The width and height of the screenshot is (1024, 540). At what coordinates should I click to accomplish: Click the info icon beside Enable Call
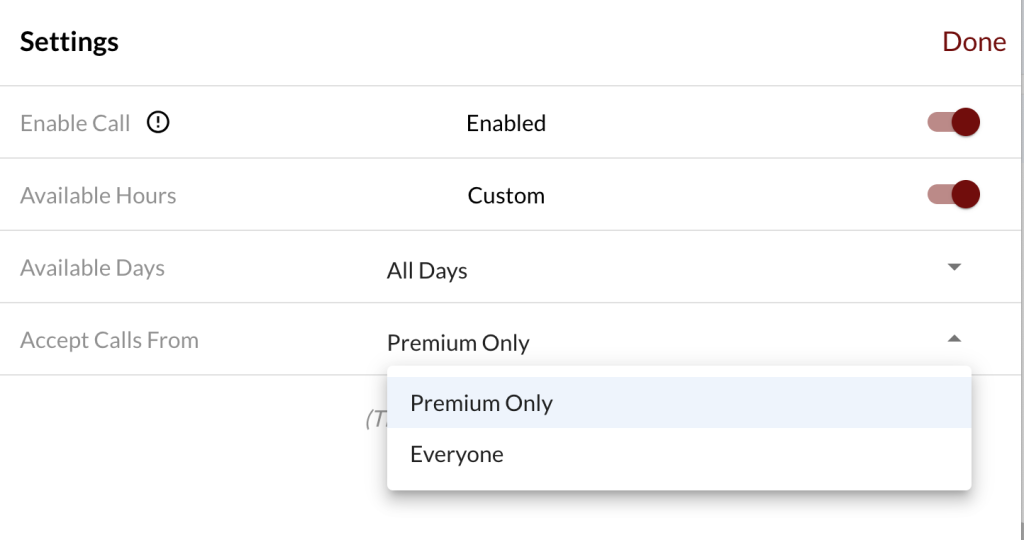[158, 123]
